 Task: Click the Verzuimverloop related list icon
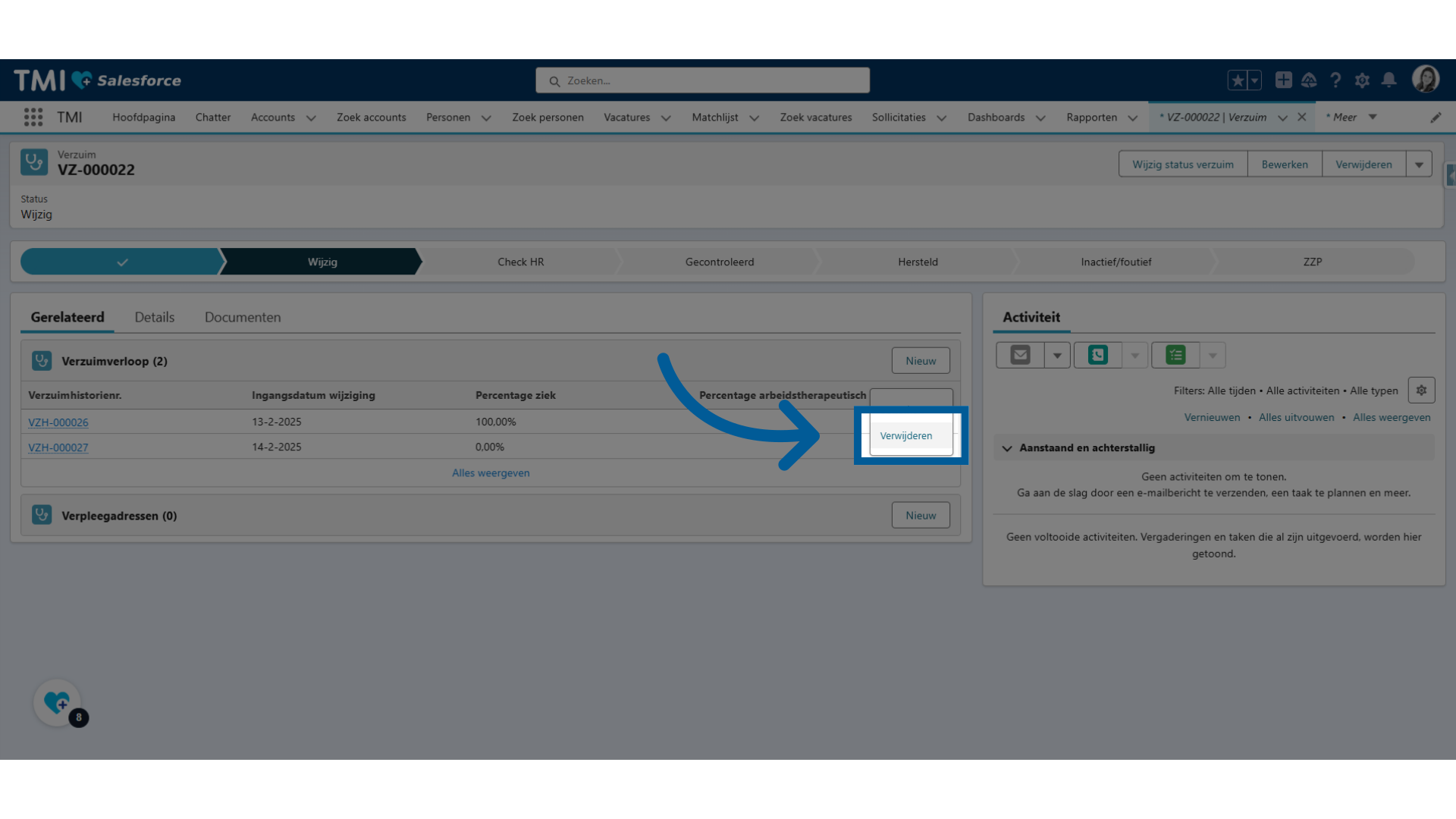[41, 360]
